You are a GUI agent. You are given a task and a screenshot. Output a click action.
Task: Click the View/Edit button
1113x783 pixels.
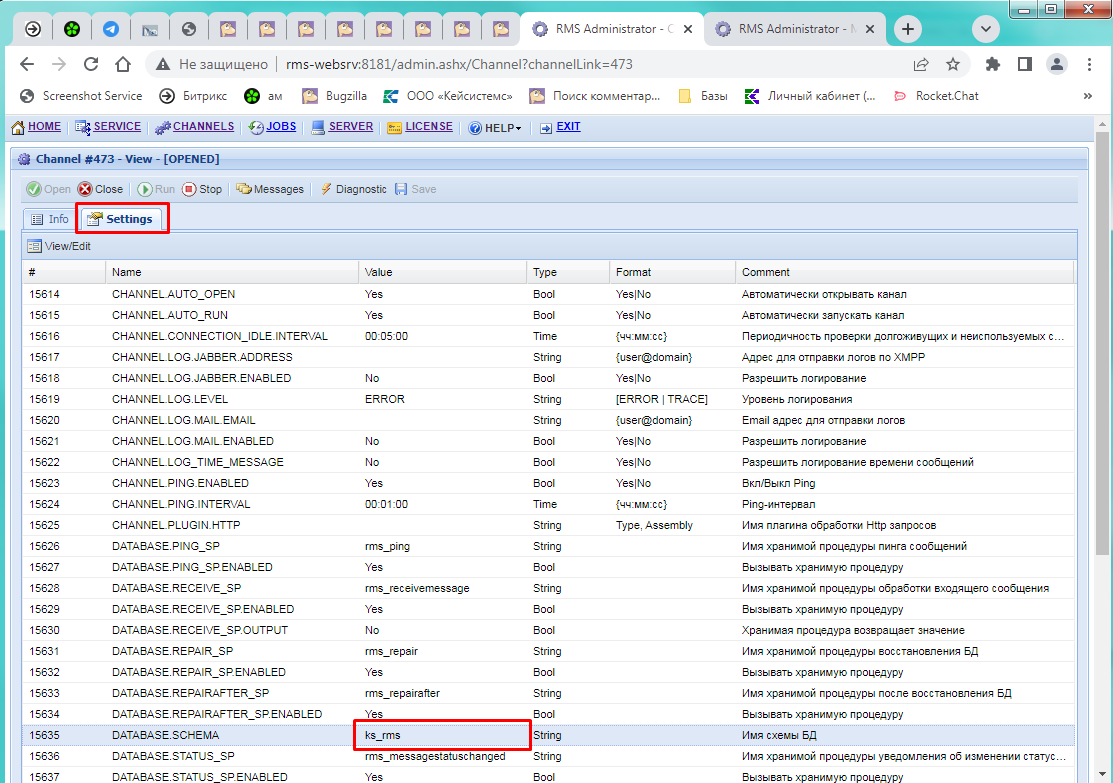click(x=59, y=246)
